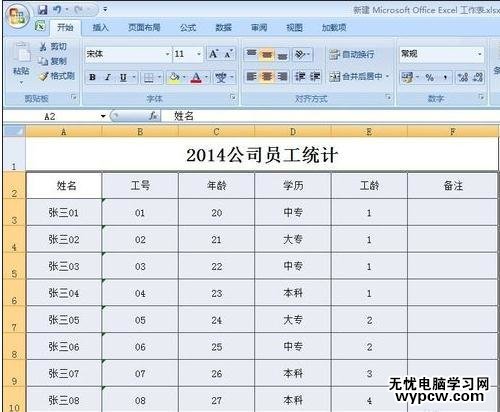The image size is (500, 412).
Task: Click the 变 phonetic guide icon
Action: [221, 78]
